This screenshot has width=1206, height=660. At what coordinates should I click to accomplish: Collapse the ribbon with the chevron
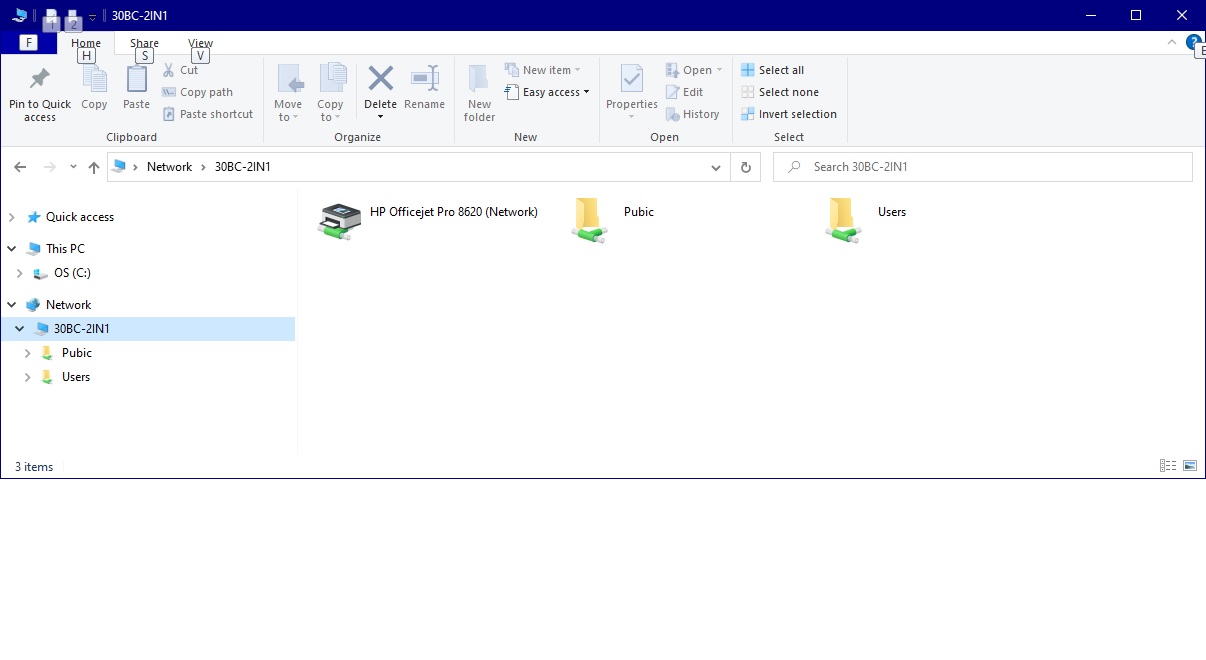click(x=1171, y=42)
